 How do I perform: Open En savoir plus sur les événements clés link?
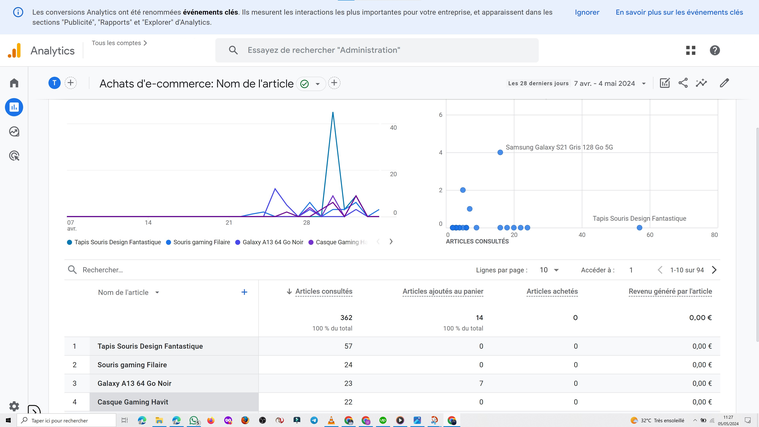pos(679,13)
